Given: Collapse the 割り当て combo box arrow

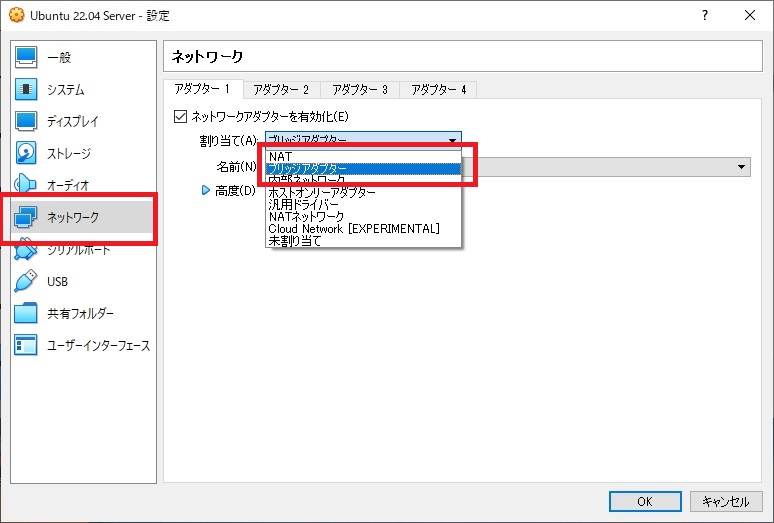Looking at the screenshot, I should [x=452, y=140].
